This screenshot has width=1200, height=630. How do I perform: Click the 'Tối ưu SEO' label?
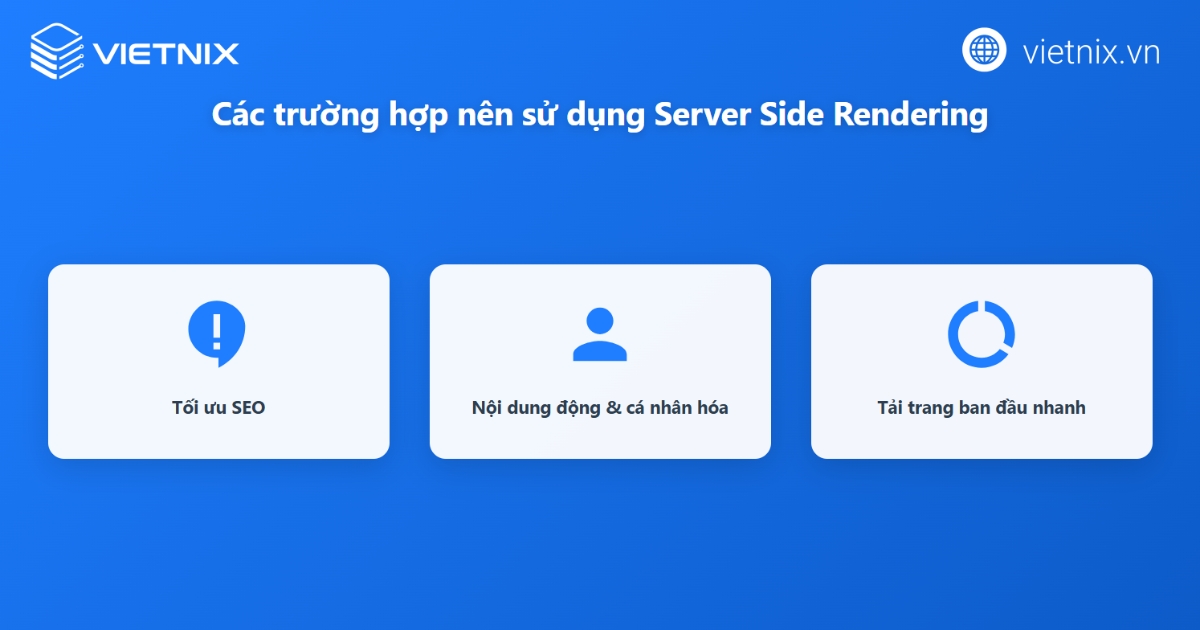pyautogui.click(x=218, y=407)
